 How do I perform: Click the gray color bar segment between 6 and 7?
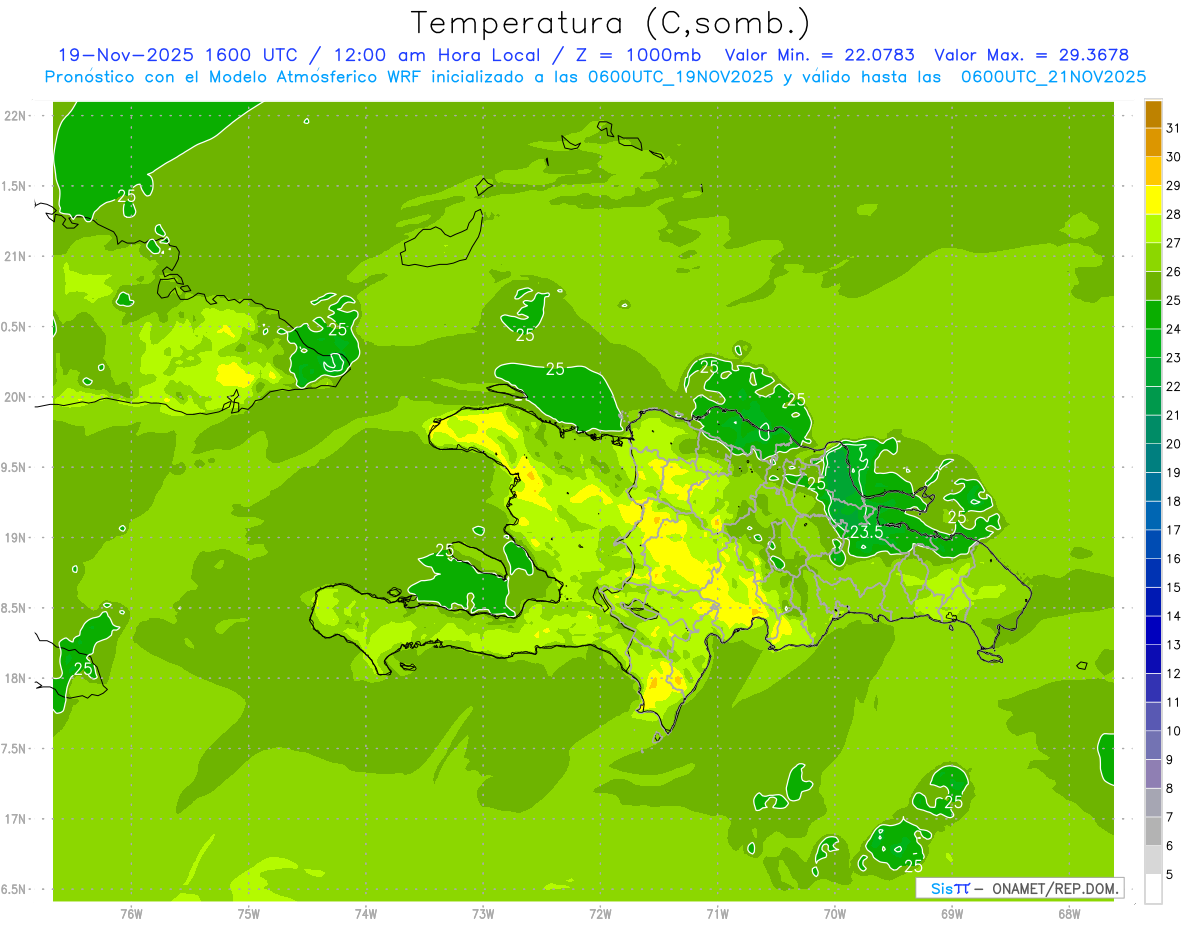click(x=1153, y=831)
